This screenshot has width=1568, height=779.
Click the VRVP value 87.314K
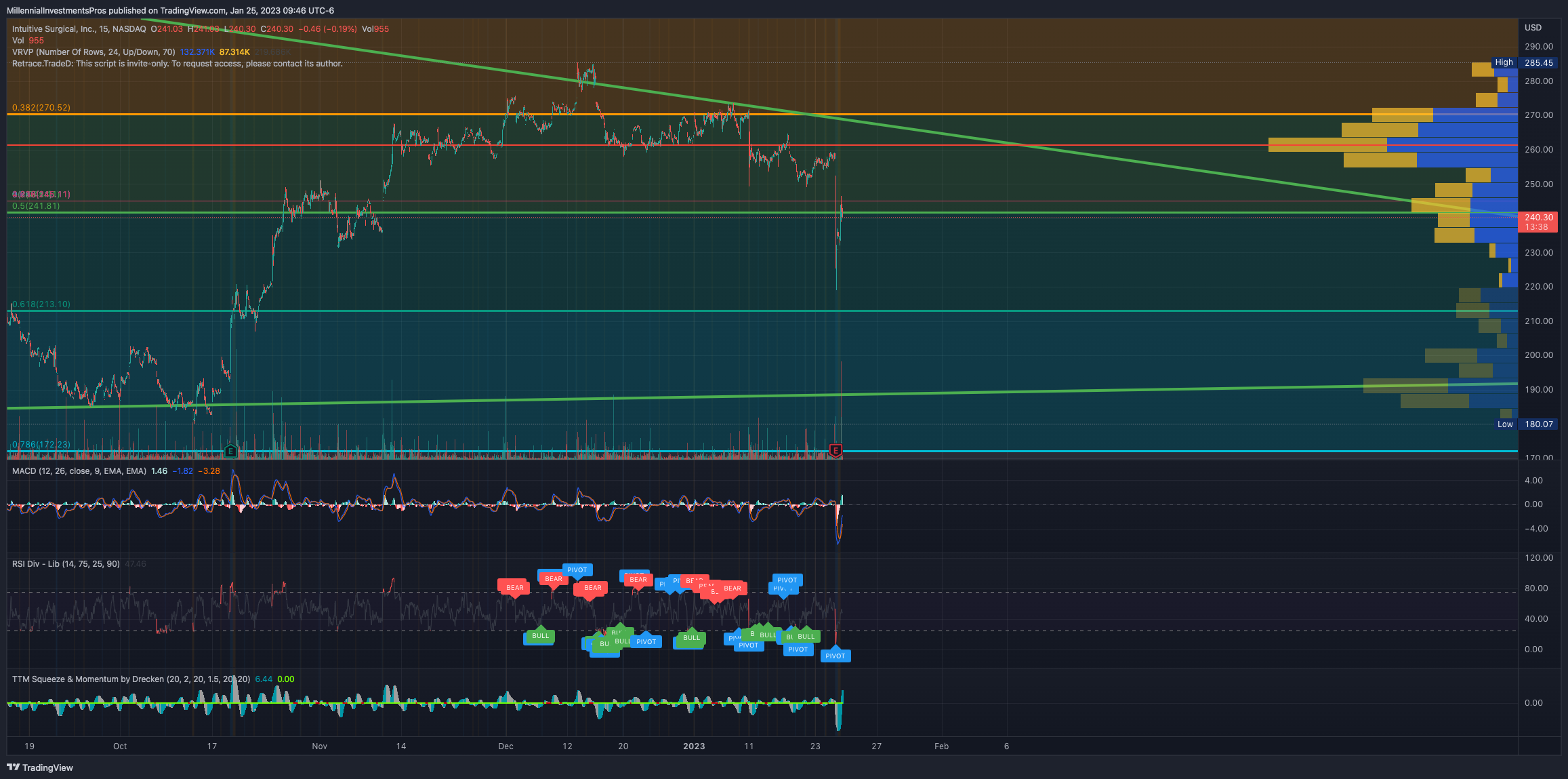[234, 52]
